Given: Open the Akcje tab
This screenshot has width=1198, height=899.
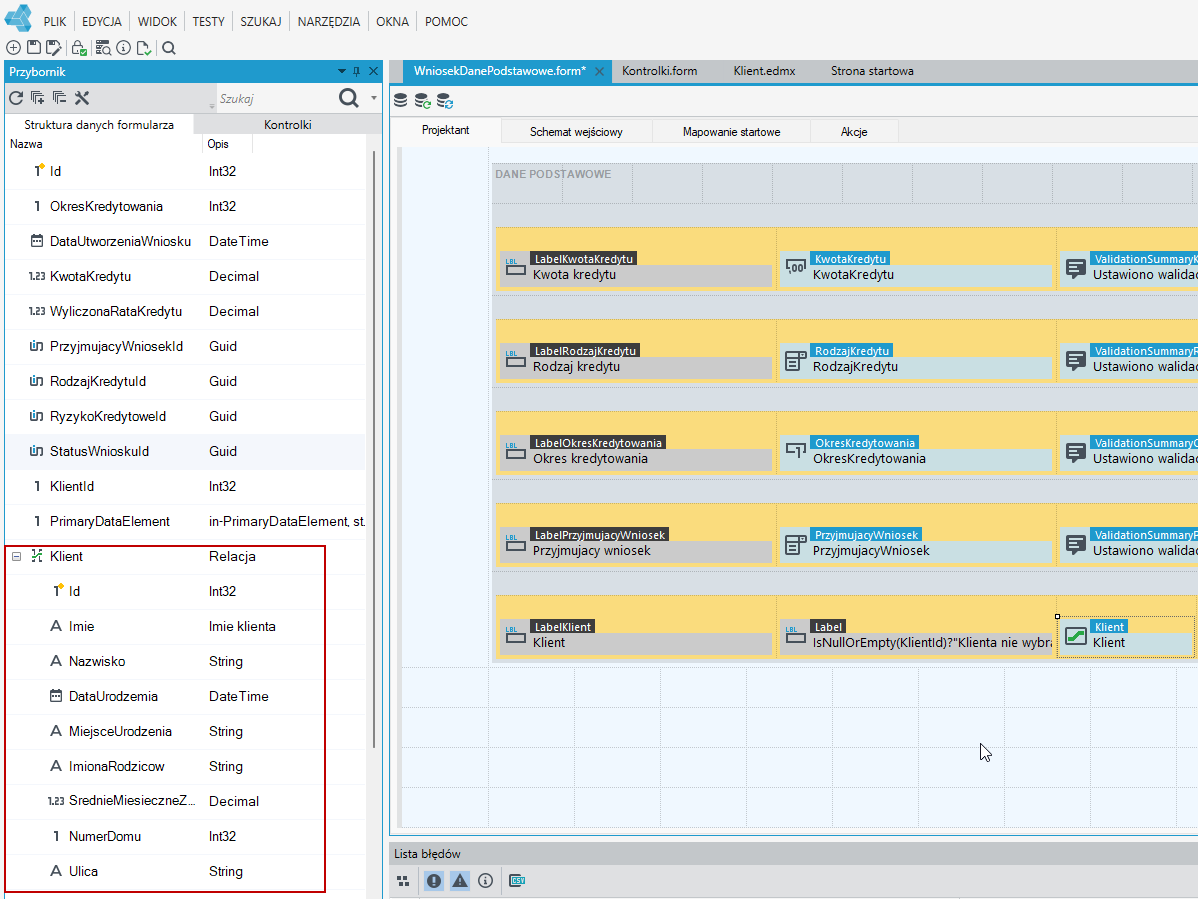Looking at the screenshot, I should point(854,131).
